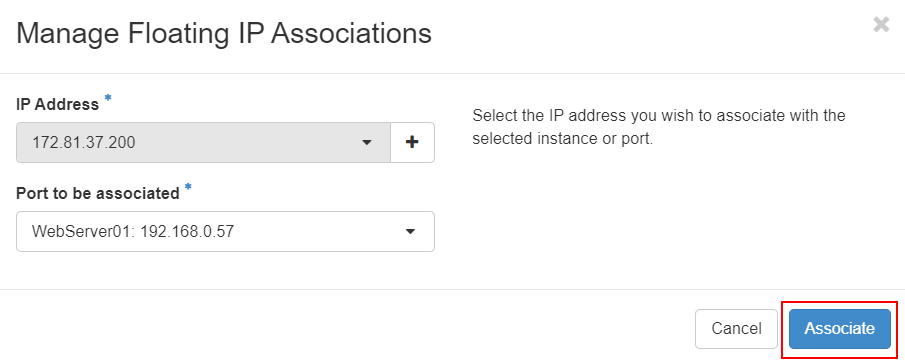Click the plus icon to allocate a new IP
The height and width of the screenshot is (364, 905).
(412, 142)
